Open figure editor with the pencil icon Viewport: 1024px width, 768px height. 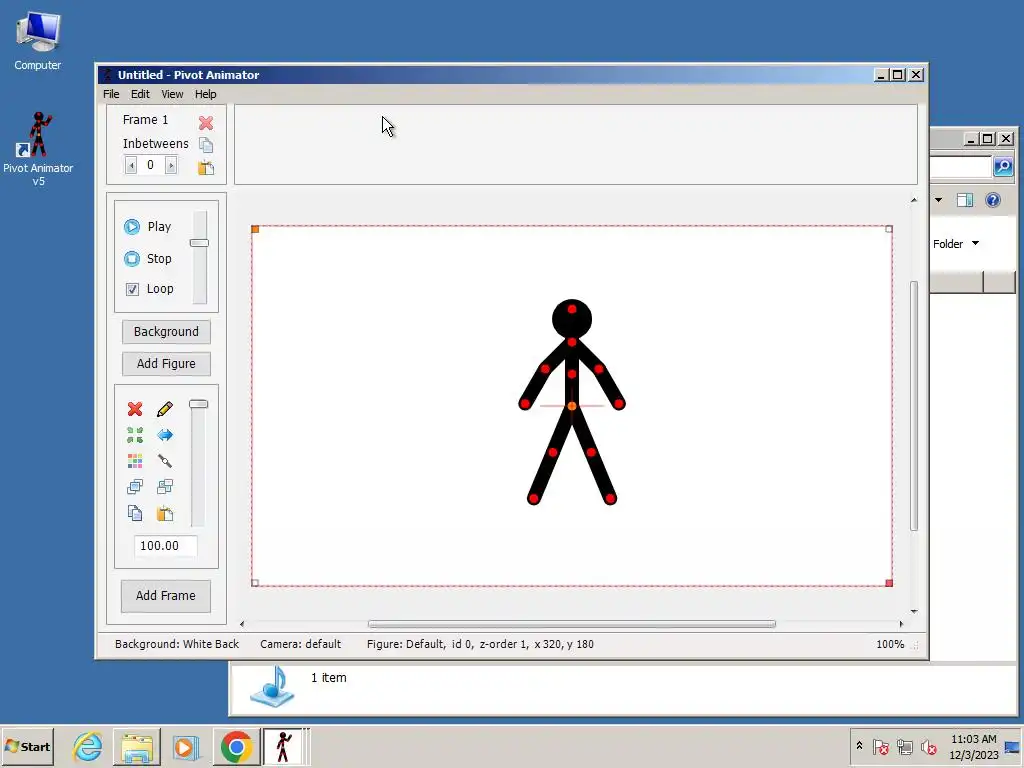coord(165,409)
